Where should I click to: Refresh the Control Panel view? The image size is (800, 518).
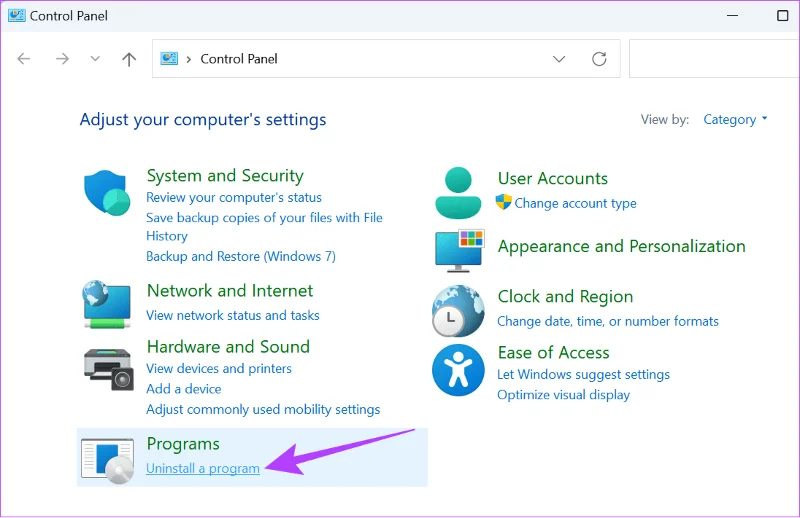pyautogui.click(x=599, y=59)
